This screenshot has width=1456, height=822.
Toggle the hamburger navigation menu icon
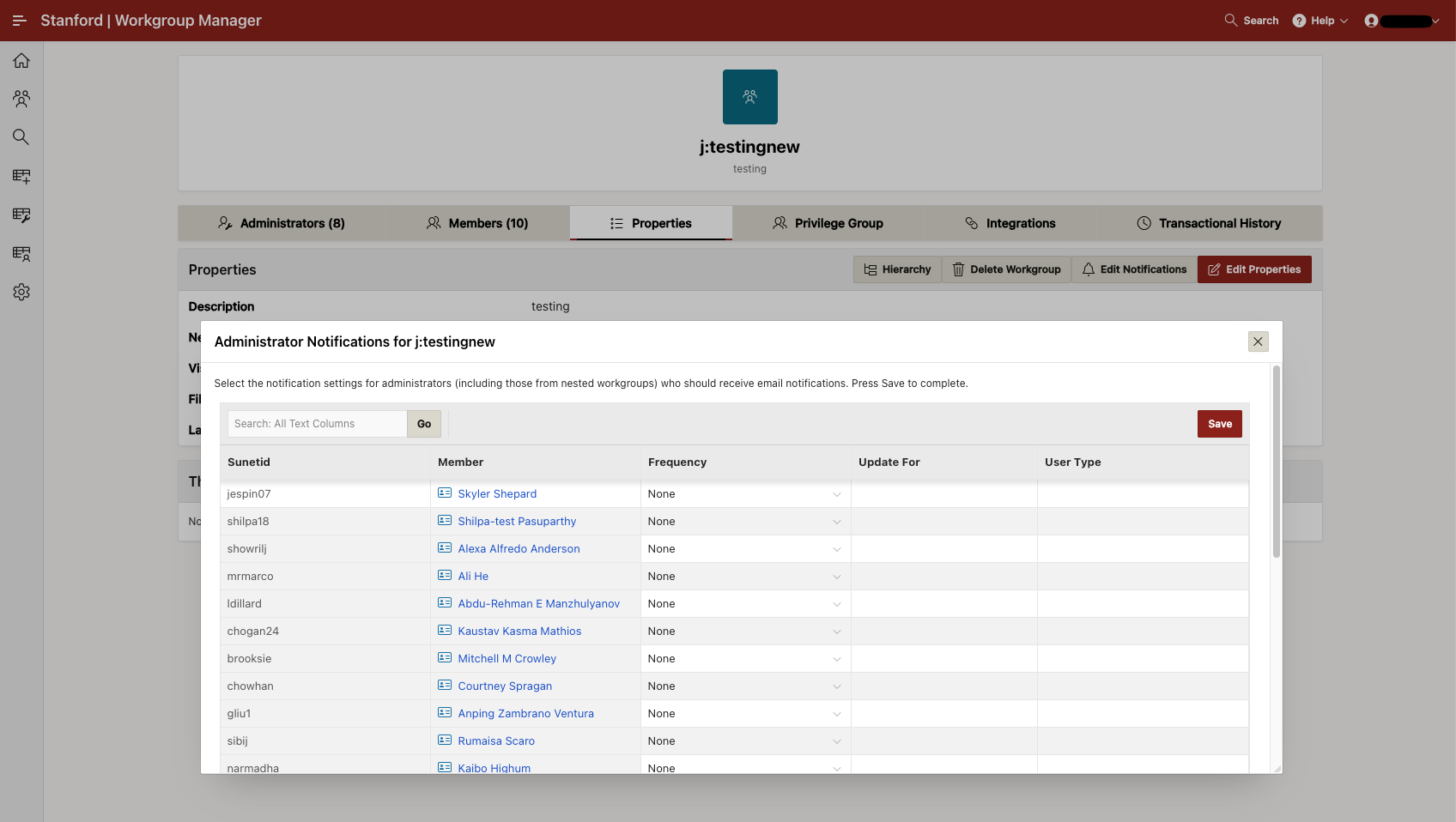(x=19, y=21)
